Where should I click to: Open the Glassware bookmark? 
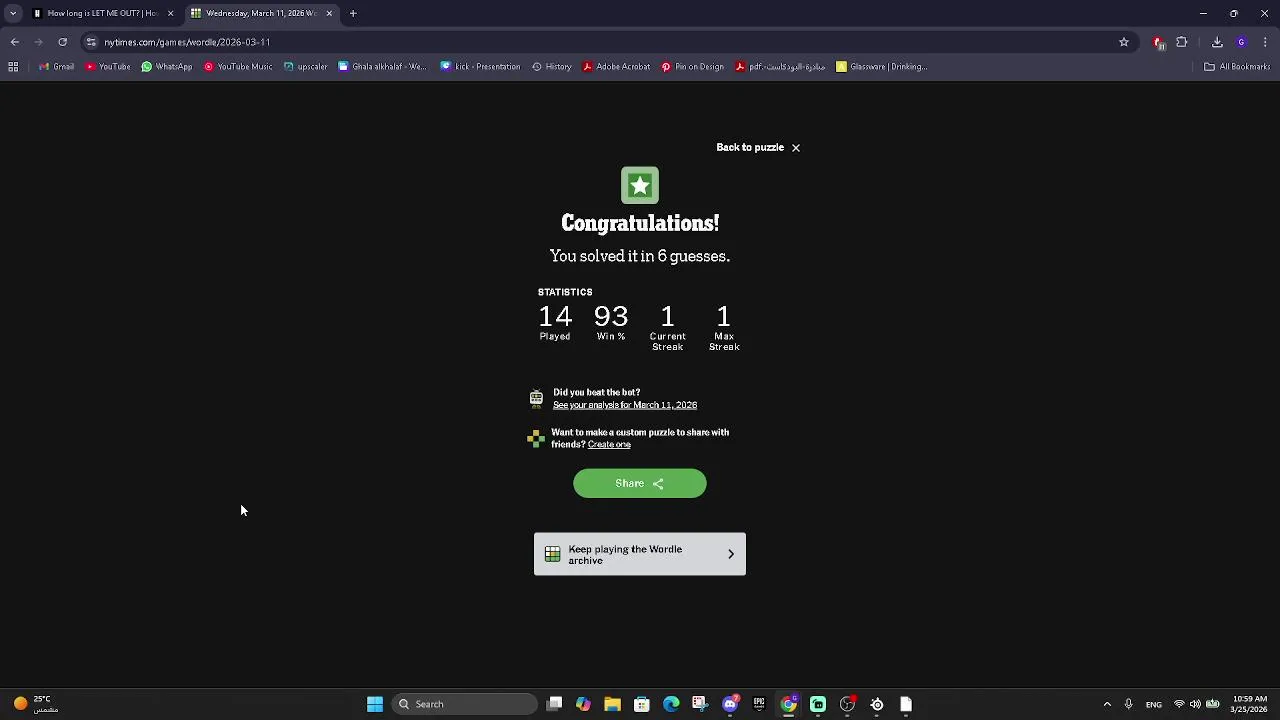pyautogui.click(x=882, y=67)
